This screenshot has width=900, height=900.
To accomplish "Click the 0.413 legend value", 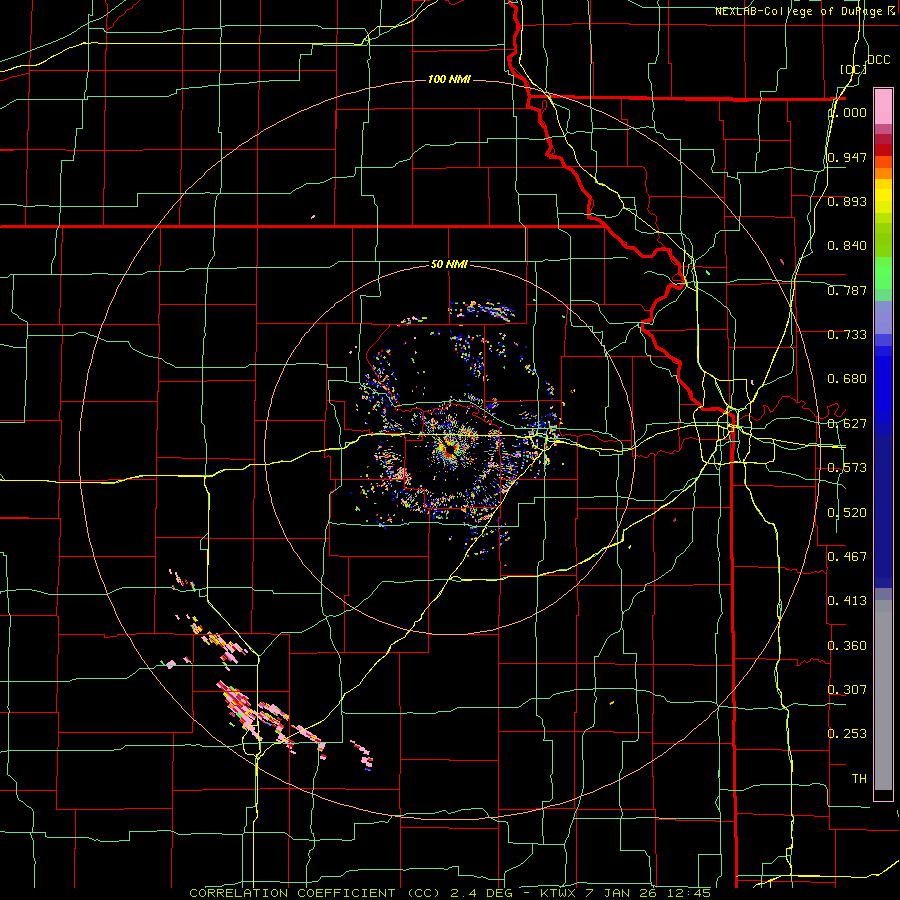I will pos(847,601).
